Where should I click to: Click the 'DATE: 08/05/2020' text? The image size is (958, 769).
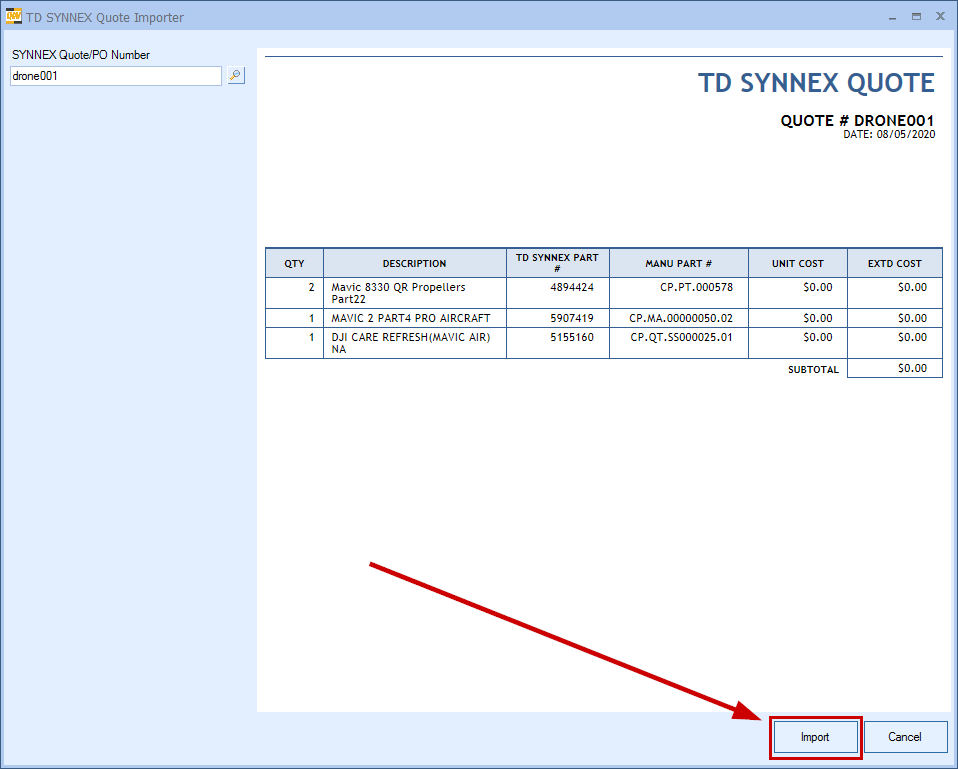[889, 134]
